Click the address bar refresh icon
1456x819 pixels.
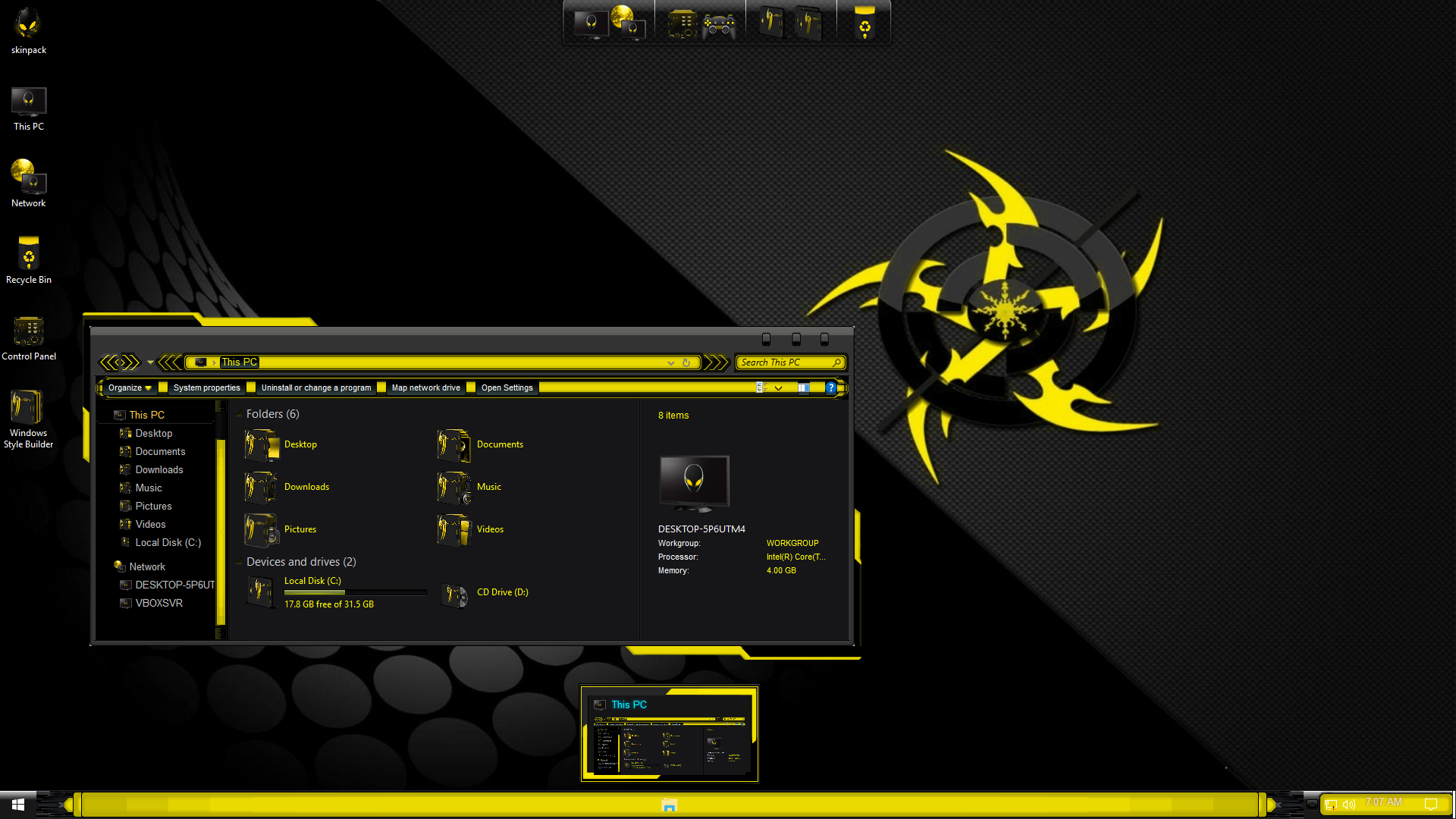686,362
